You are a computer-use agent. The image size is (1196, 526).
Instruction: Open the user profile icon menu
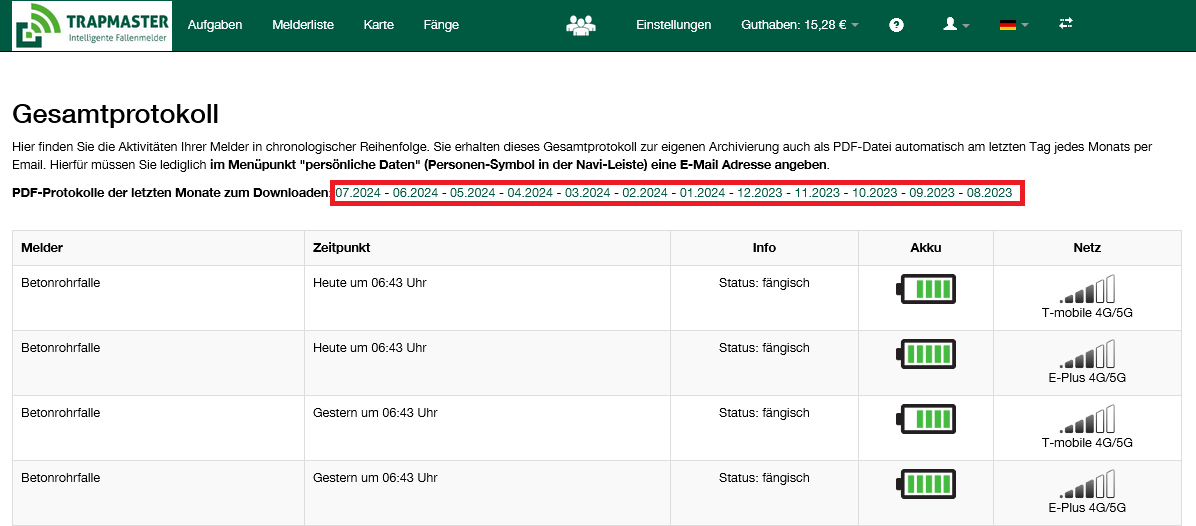click(x=956, y=25)
